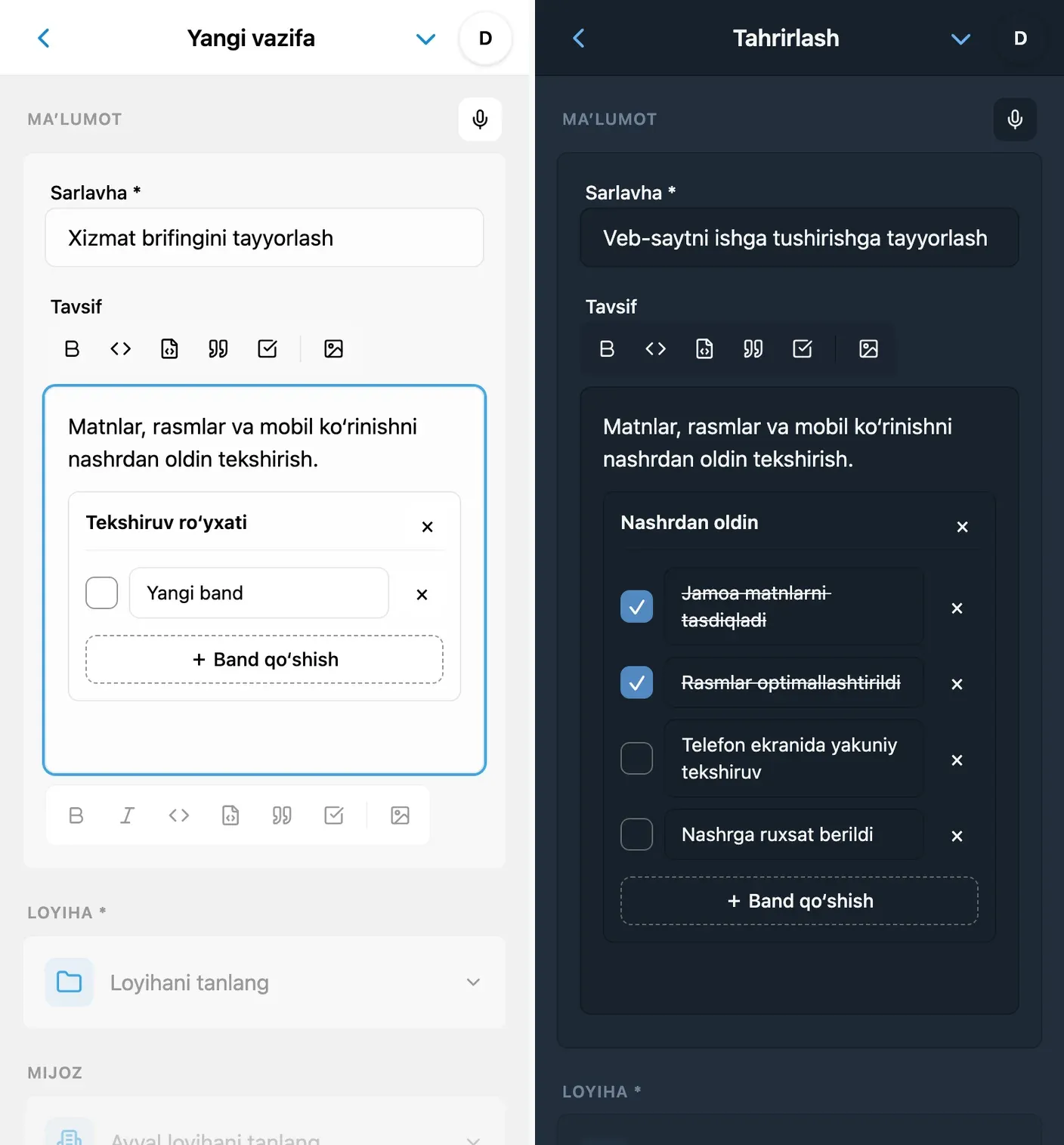This screenshot has height=1145, width=1064.
Task: Insert quote from the dark Tavsif toolbar
Action: tap(753, 349)
